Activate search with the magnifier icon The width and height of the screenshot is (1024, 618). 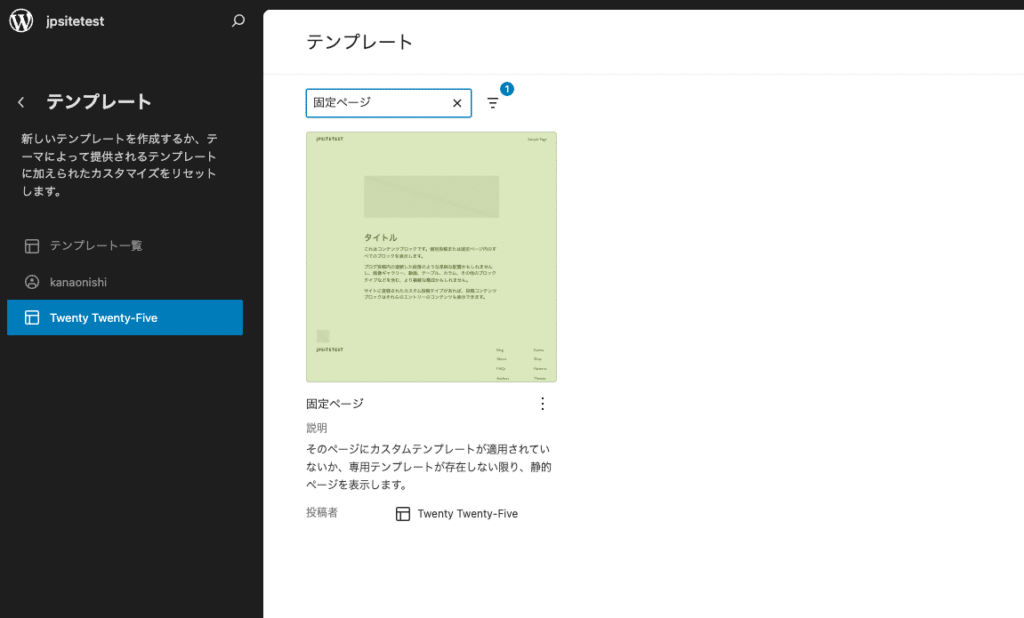[x=237, y=19]
